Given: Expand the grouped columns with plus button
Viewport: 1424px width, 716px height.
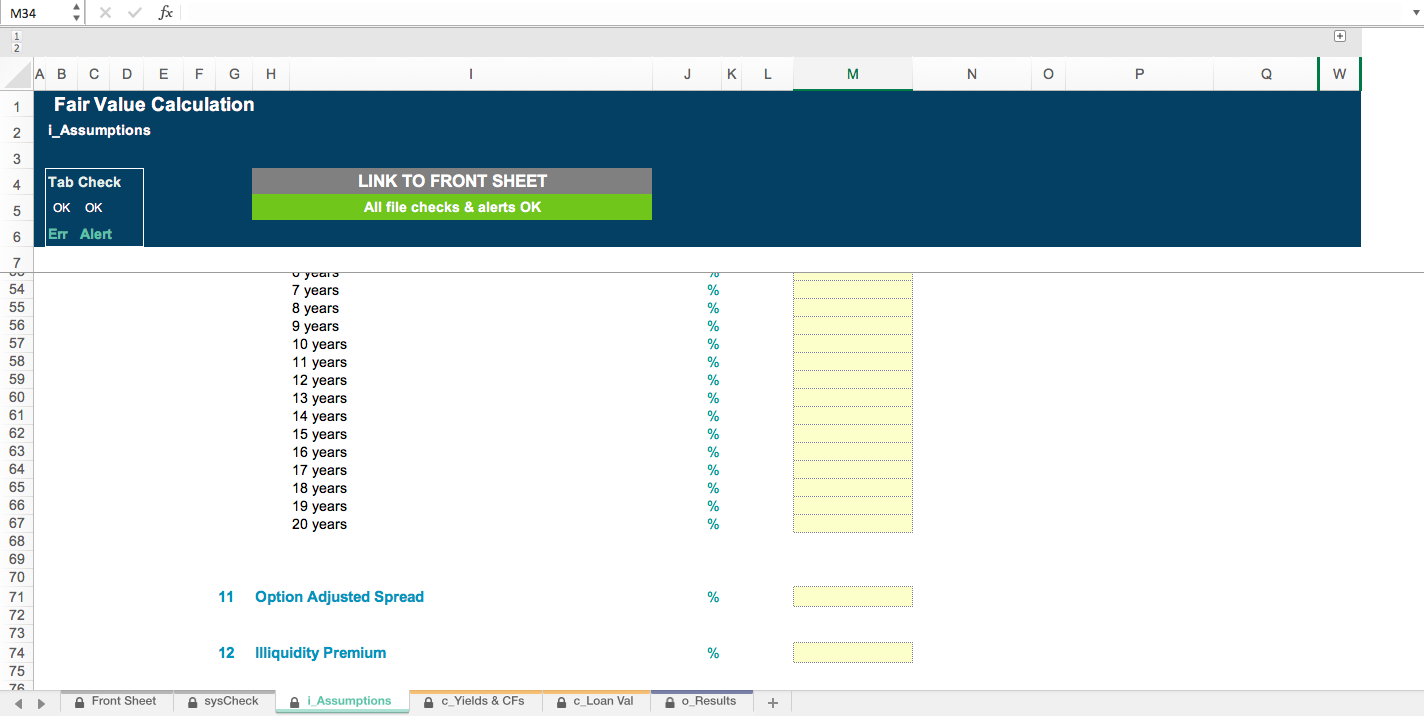Looking at the screenshot, I should click(x=1340, y=36).
